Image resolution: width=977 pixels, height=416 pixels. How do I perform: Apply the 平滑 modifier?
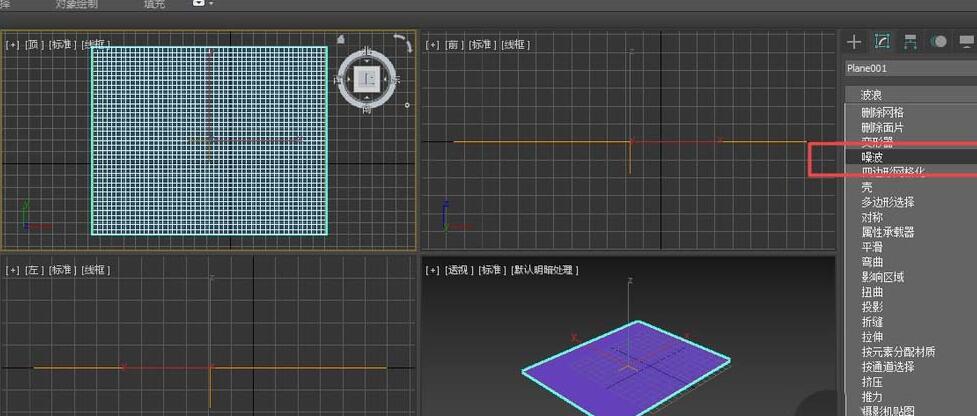(872, 247)
